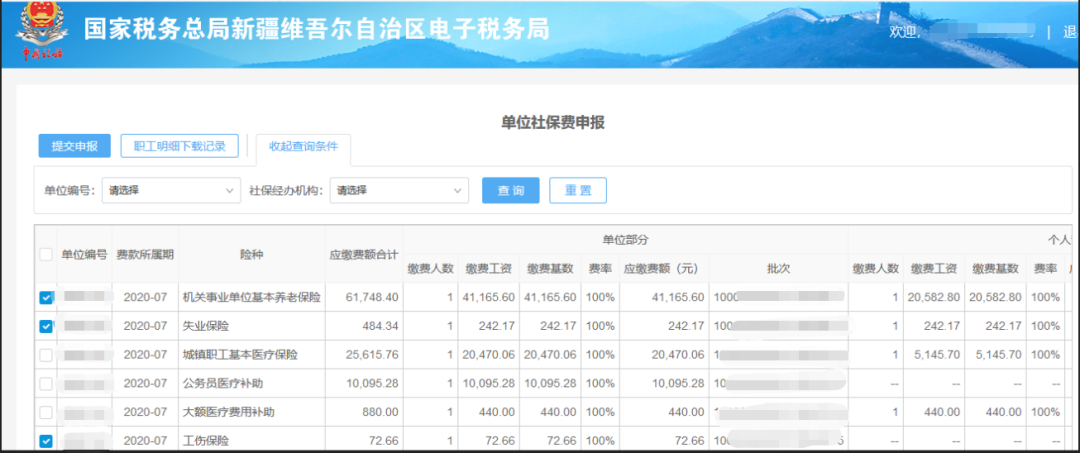The height and width of the screenshot is (453, 1080).
Task: Click the total amount 880.00
Action: coord(381,412)
